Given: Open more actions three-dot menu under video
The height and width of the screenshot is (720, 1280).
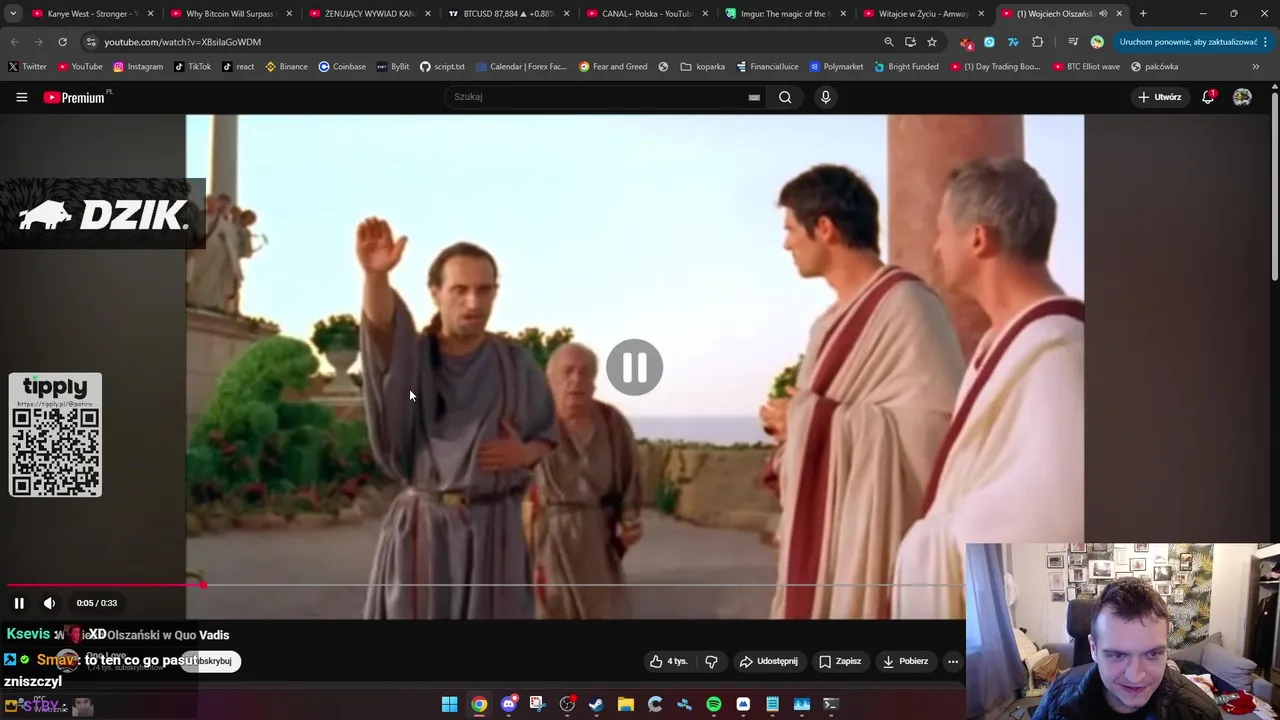Looking at the screenshot, I should click(x=953, y=661).
